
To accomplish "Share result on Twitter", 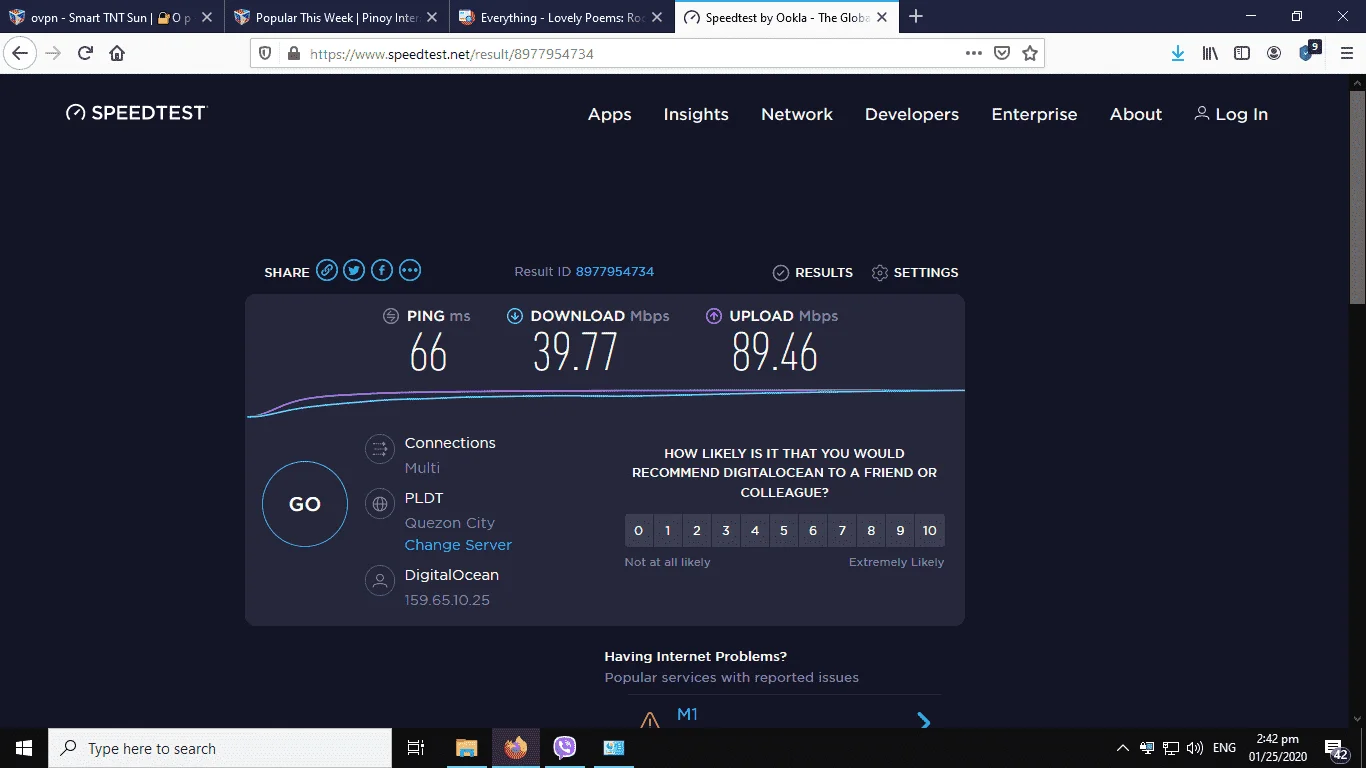I will tap(354, 270).
